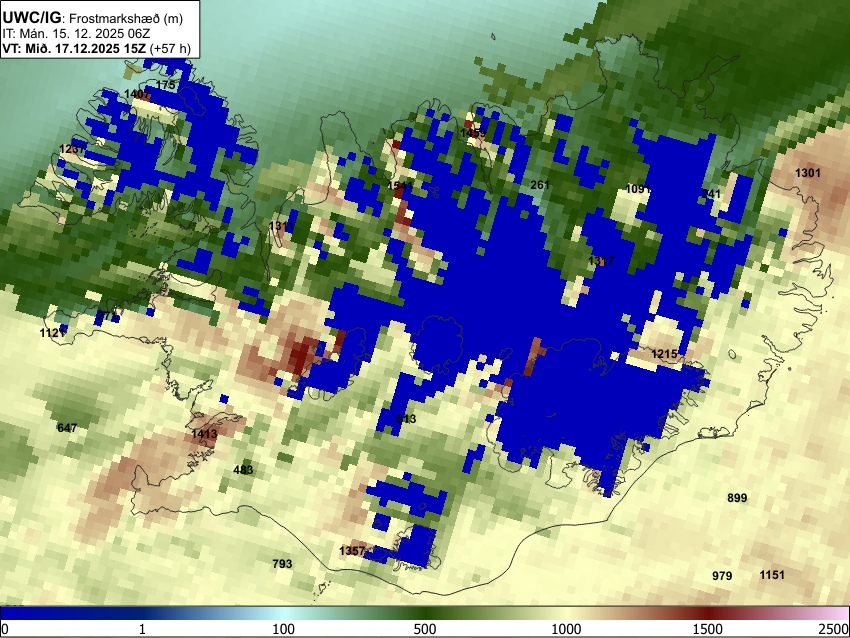
Task: Select the map value 261
Action: click(x=540, y=185)
